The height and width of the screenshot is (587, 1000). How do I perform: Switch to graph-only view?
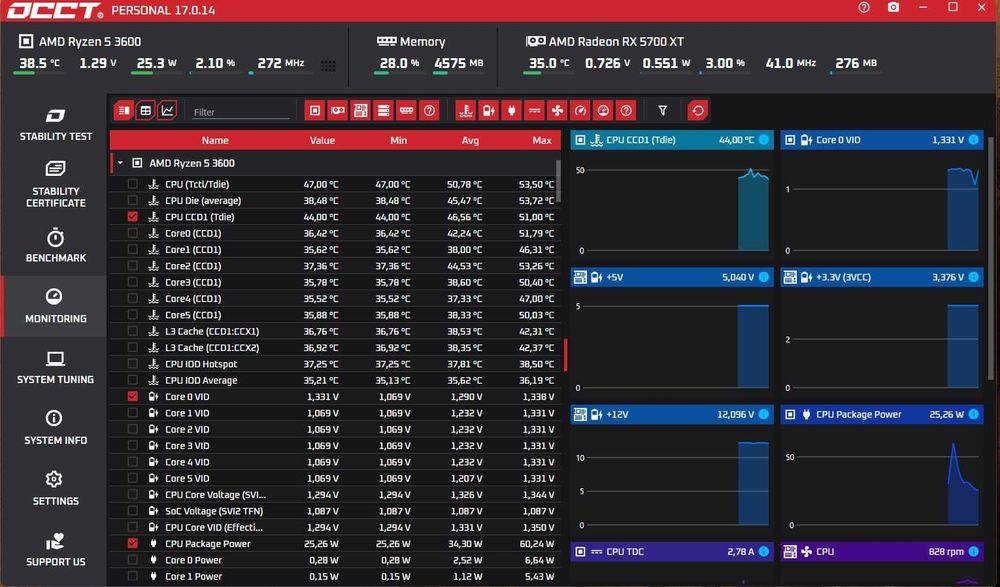167,110
